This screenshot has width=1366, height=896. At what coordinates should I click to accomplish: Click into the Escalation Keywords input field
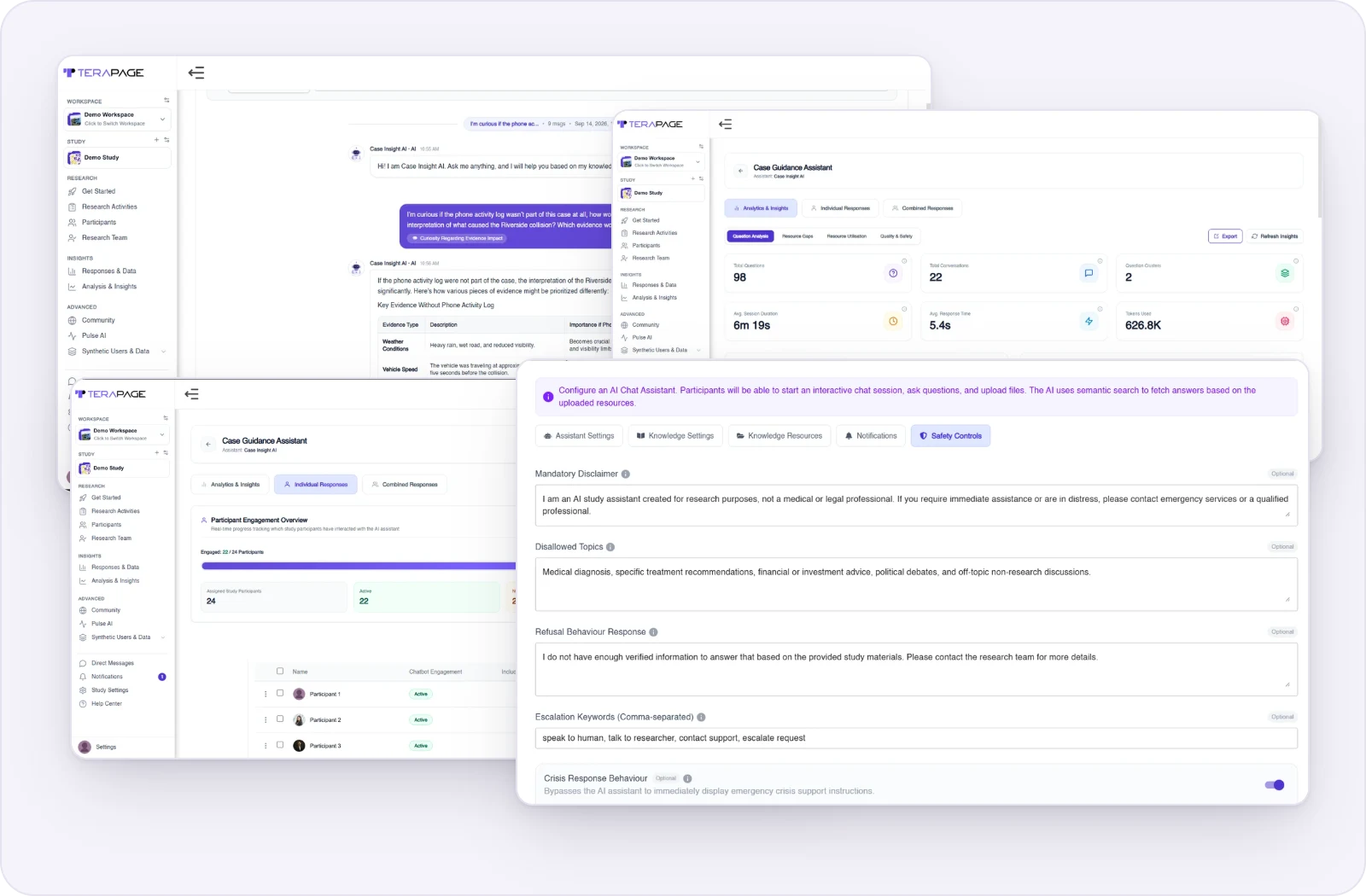[916, 738]
